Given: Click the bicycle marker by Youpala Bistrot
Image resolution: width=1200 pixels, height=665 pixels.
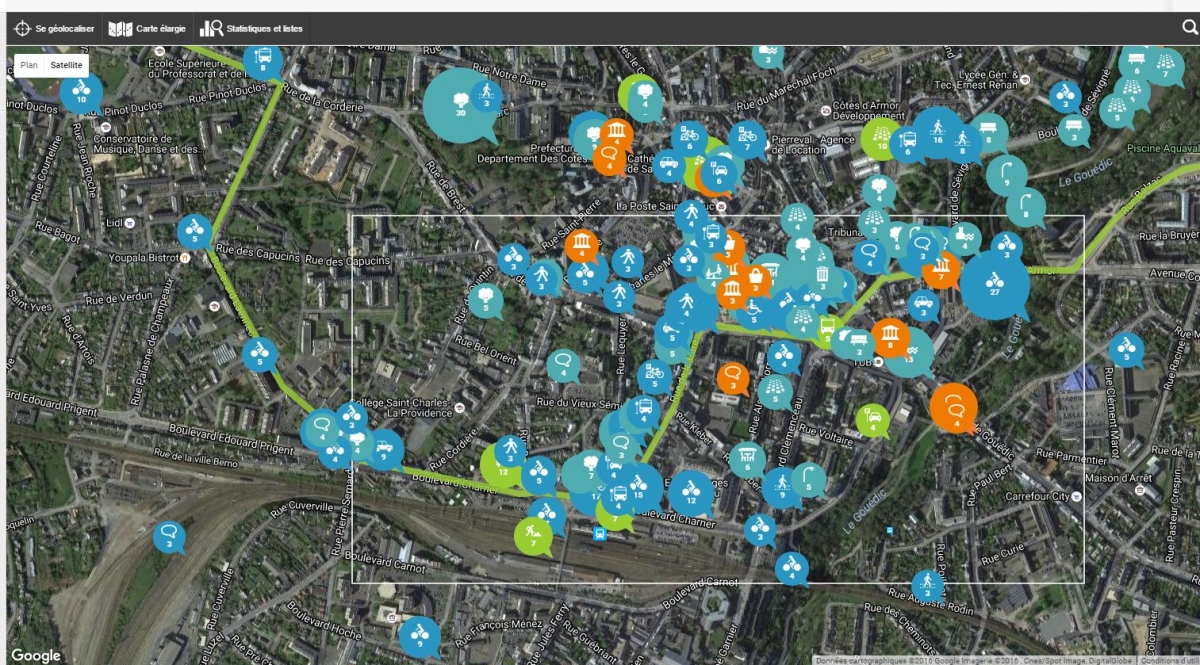Looking at the screenshot, I should tap(194, 231).
